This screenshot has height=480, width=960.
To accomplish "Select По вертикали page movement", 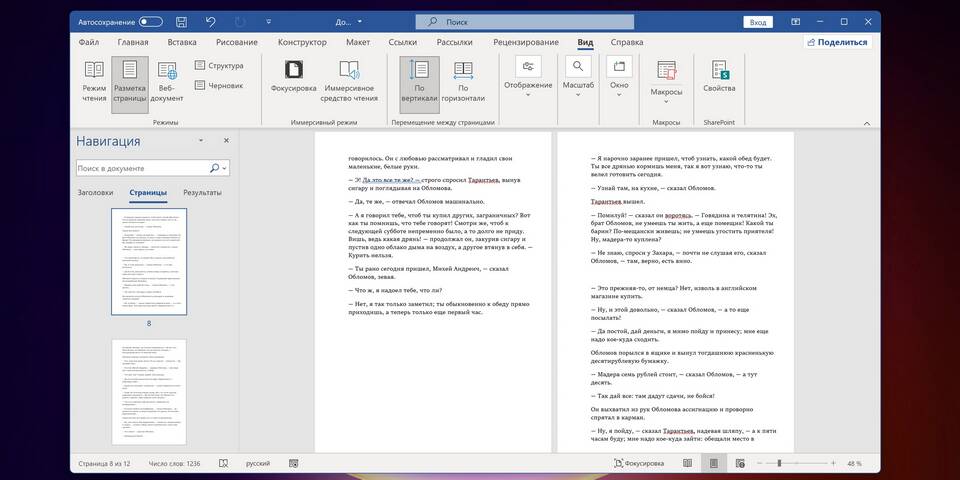I will tap(419, 80).
